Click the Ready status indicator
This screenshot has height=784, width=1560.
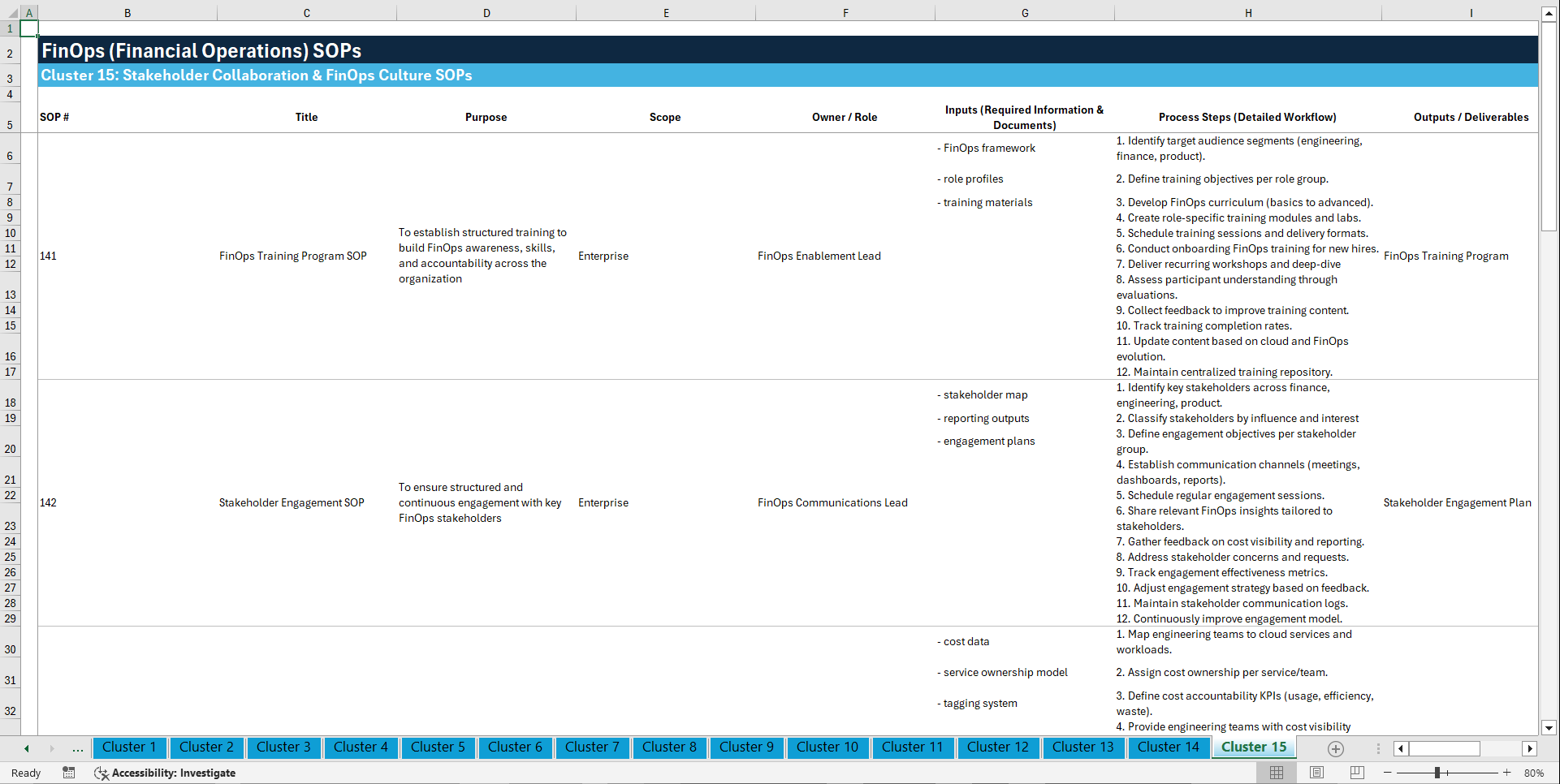pos(26,773)
